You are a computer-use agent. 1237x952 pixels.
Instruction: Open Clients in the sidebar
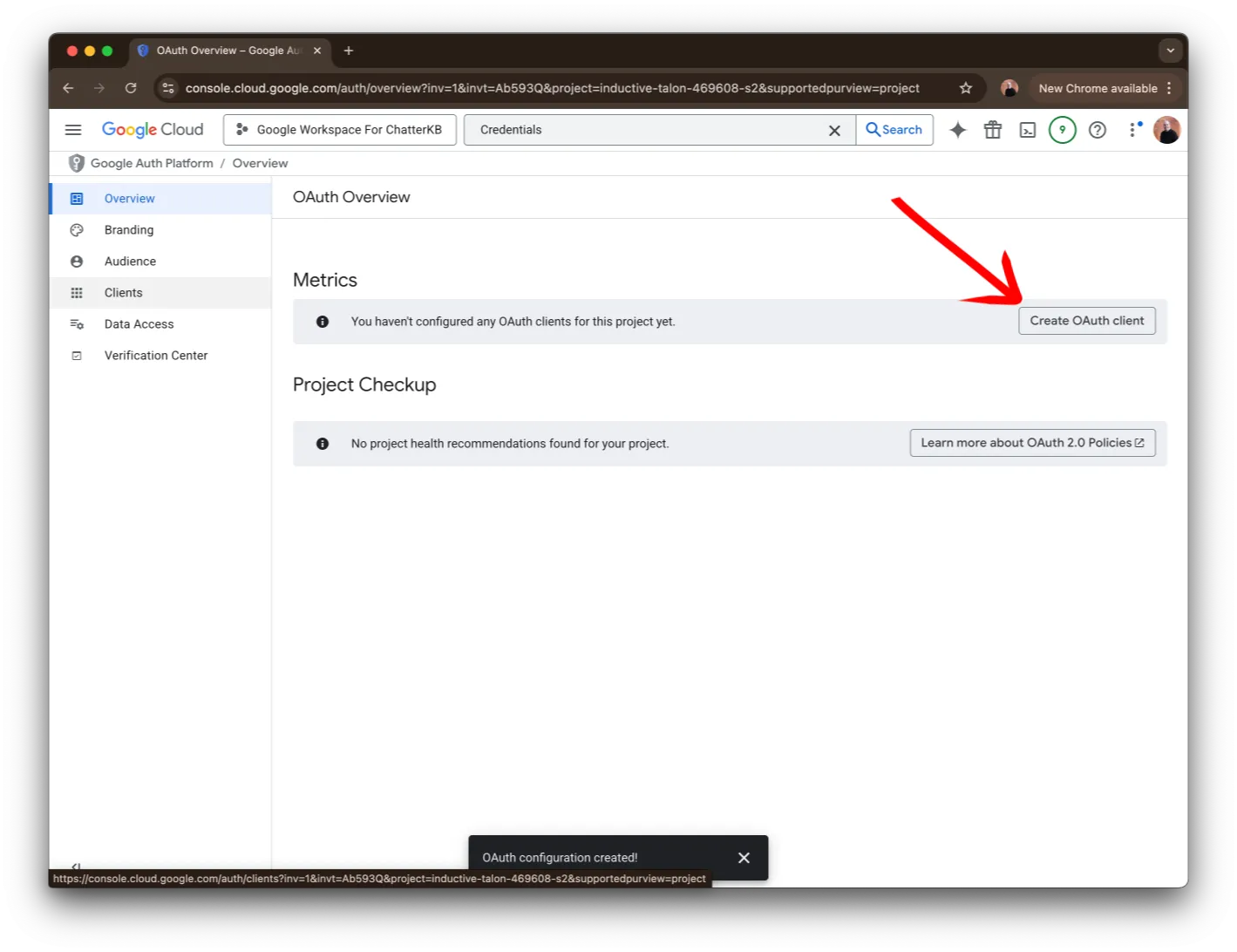[160, 293]
